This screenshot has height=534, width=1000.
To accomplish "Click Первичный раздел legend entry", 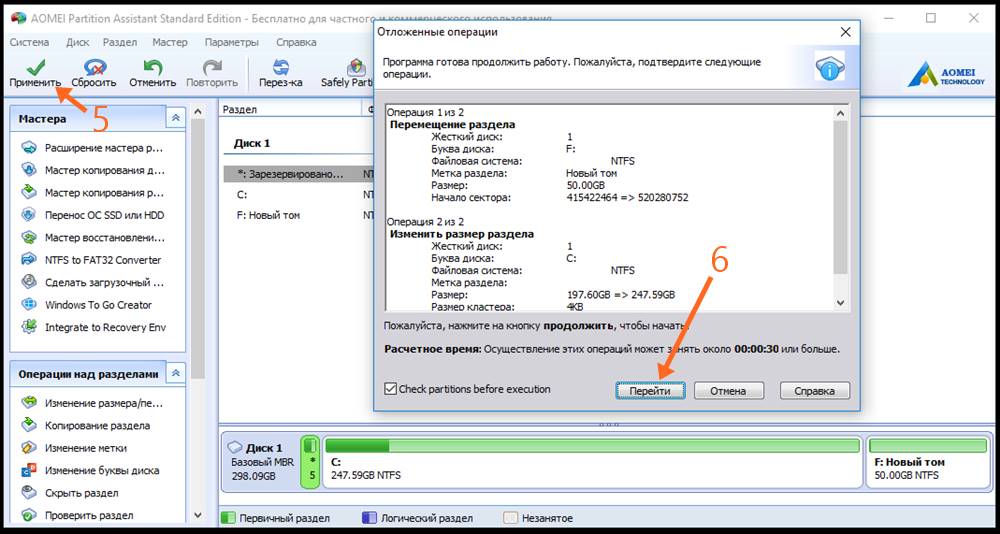I will pos(276,518).
